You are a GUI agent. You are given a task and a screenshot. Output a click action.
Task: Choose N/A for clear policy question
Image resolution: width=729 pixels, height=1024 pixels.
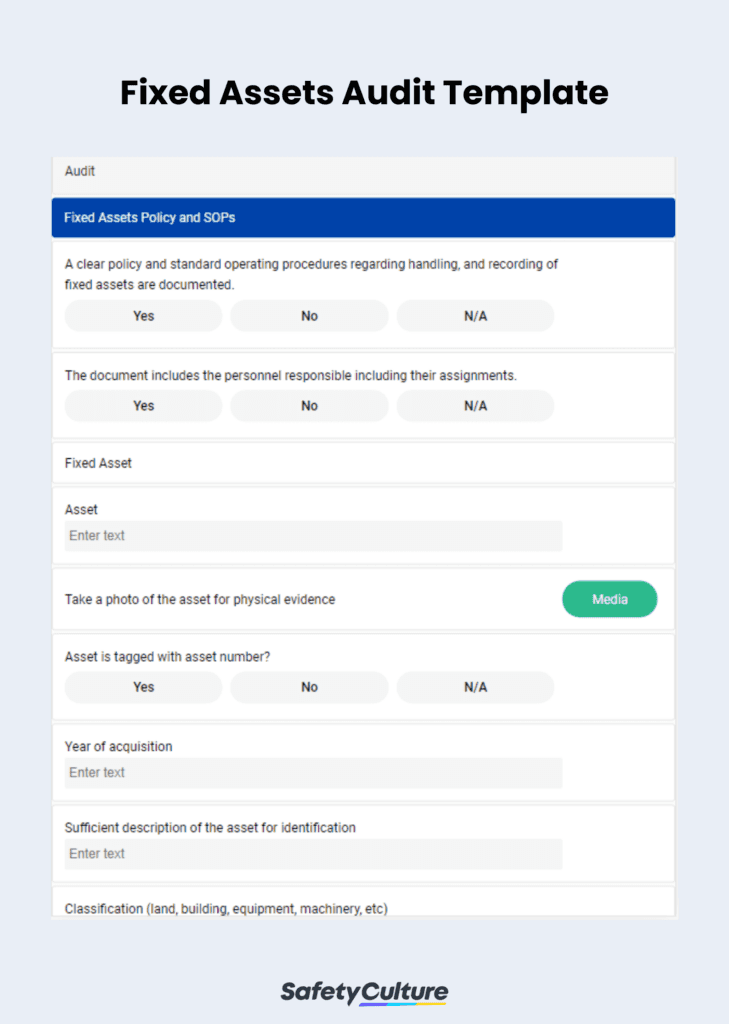pyautogui.click(x=475, y=316)
